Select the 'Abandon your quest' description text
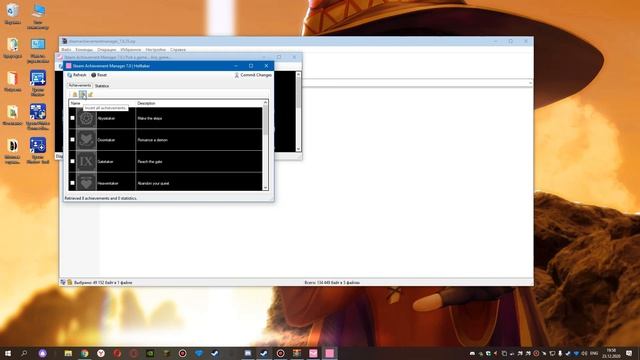 click(153, 183)
